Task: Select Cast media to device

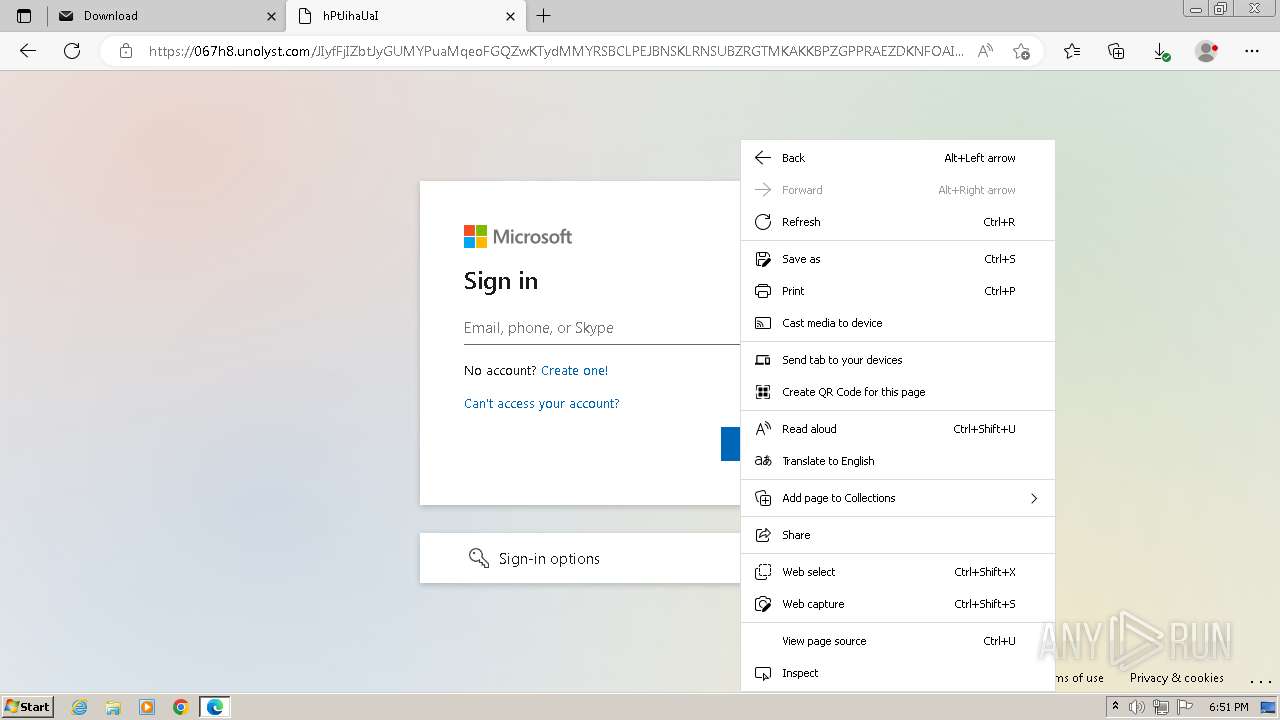Action: point(898,323)
